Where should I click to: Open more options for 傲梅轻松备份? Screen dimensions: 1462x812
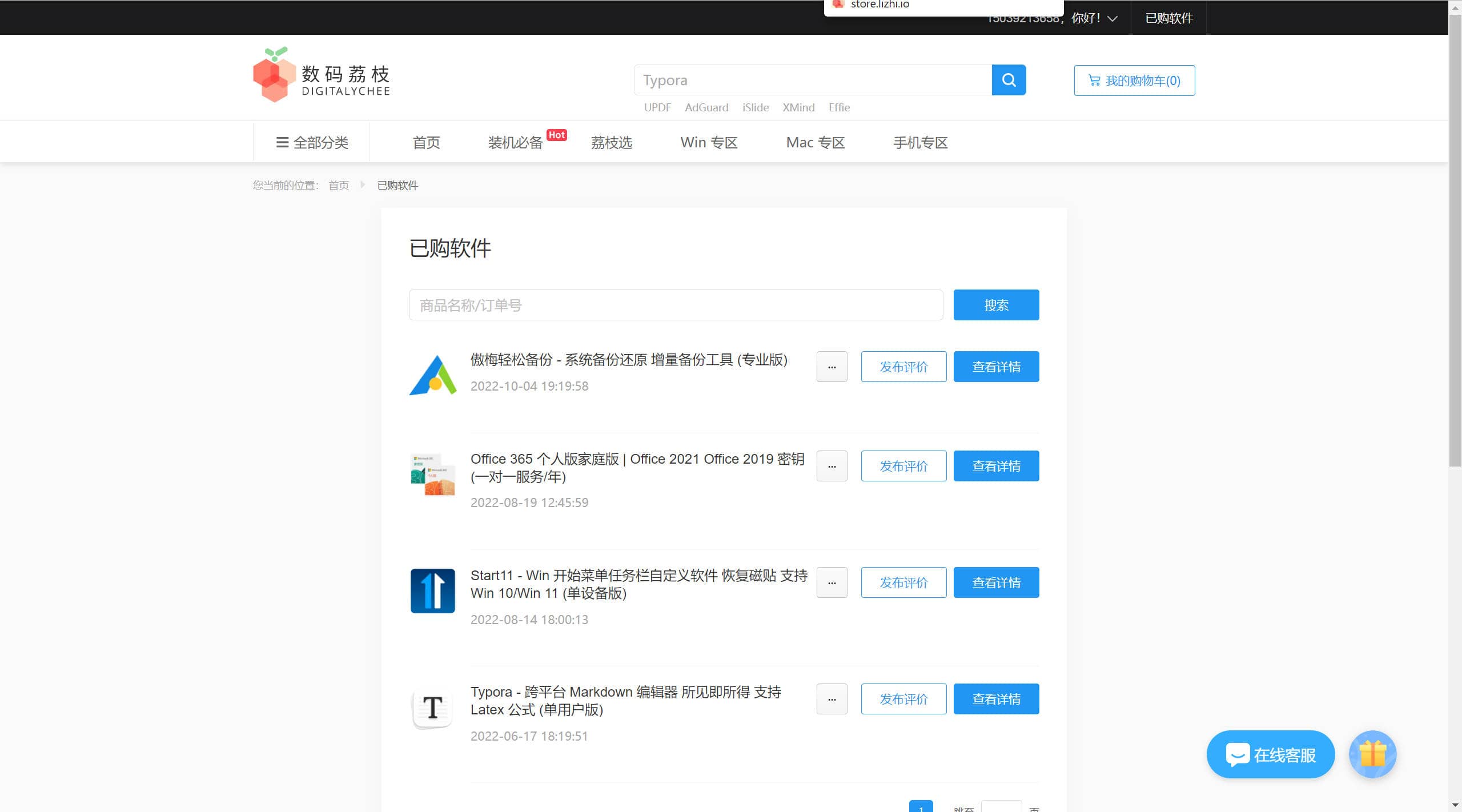pyautogui.click(x=832, y=367)
